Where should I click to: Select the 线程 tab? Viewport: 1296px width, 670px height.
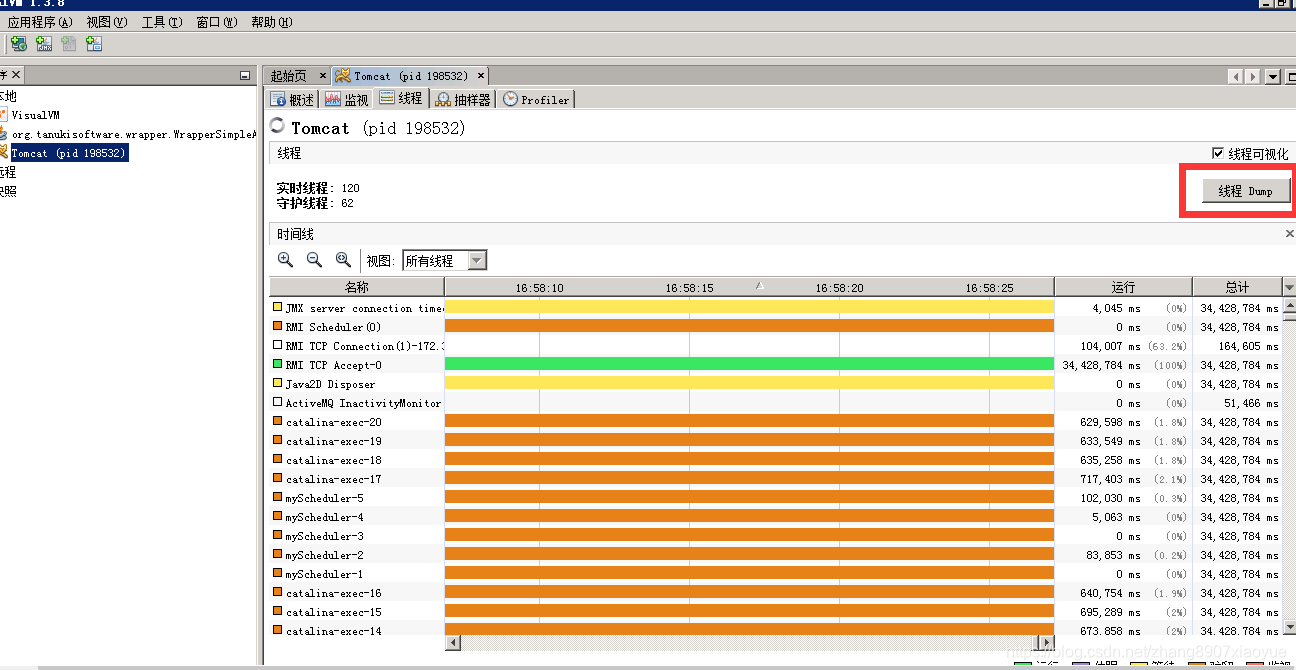tap(401, 98)
